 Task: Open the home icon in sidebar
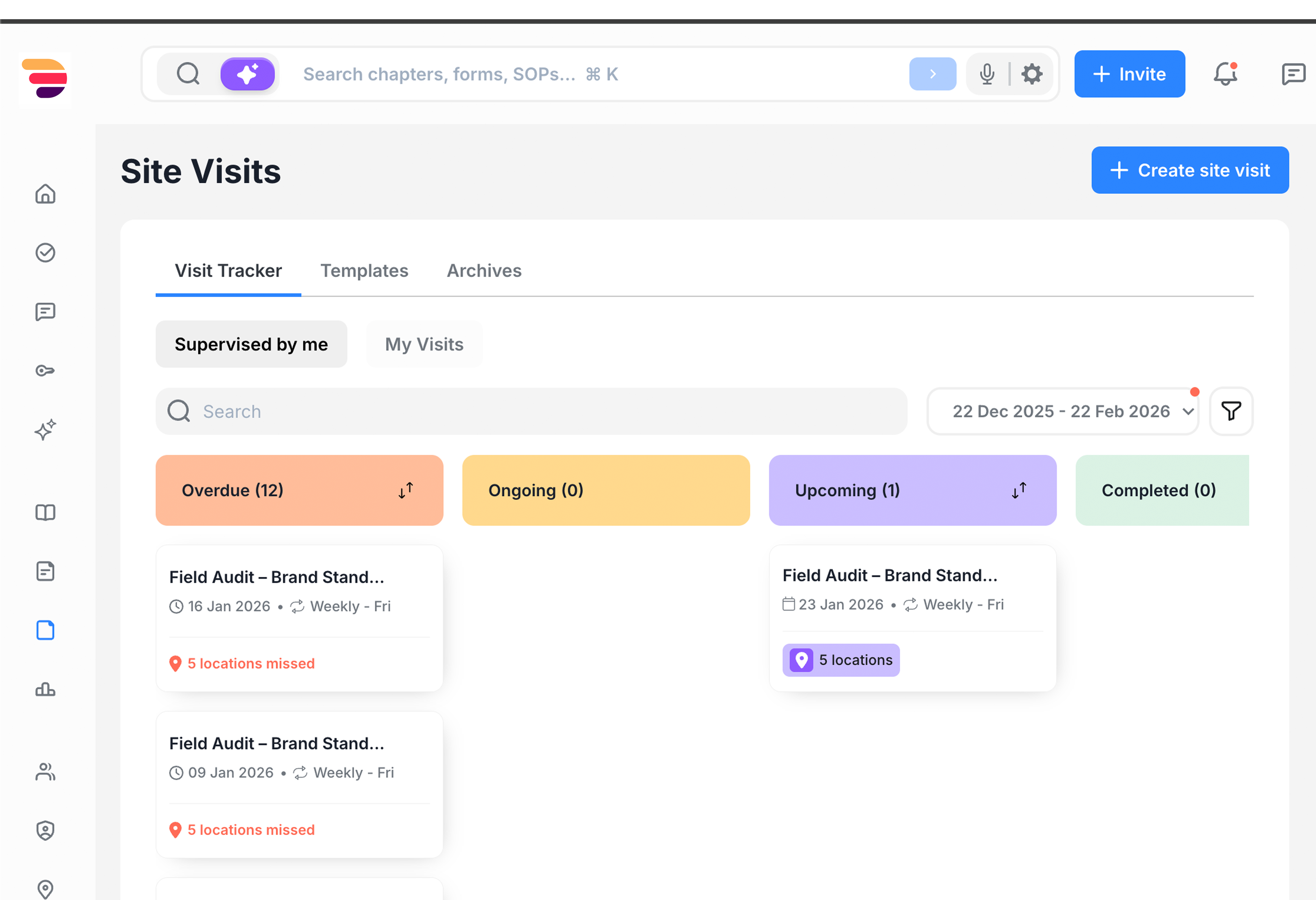pyautogui.click(x=45, y=194)
